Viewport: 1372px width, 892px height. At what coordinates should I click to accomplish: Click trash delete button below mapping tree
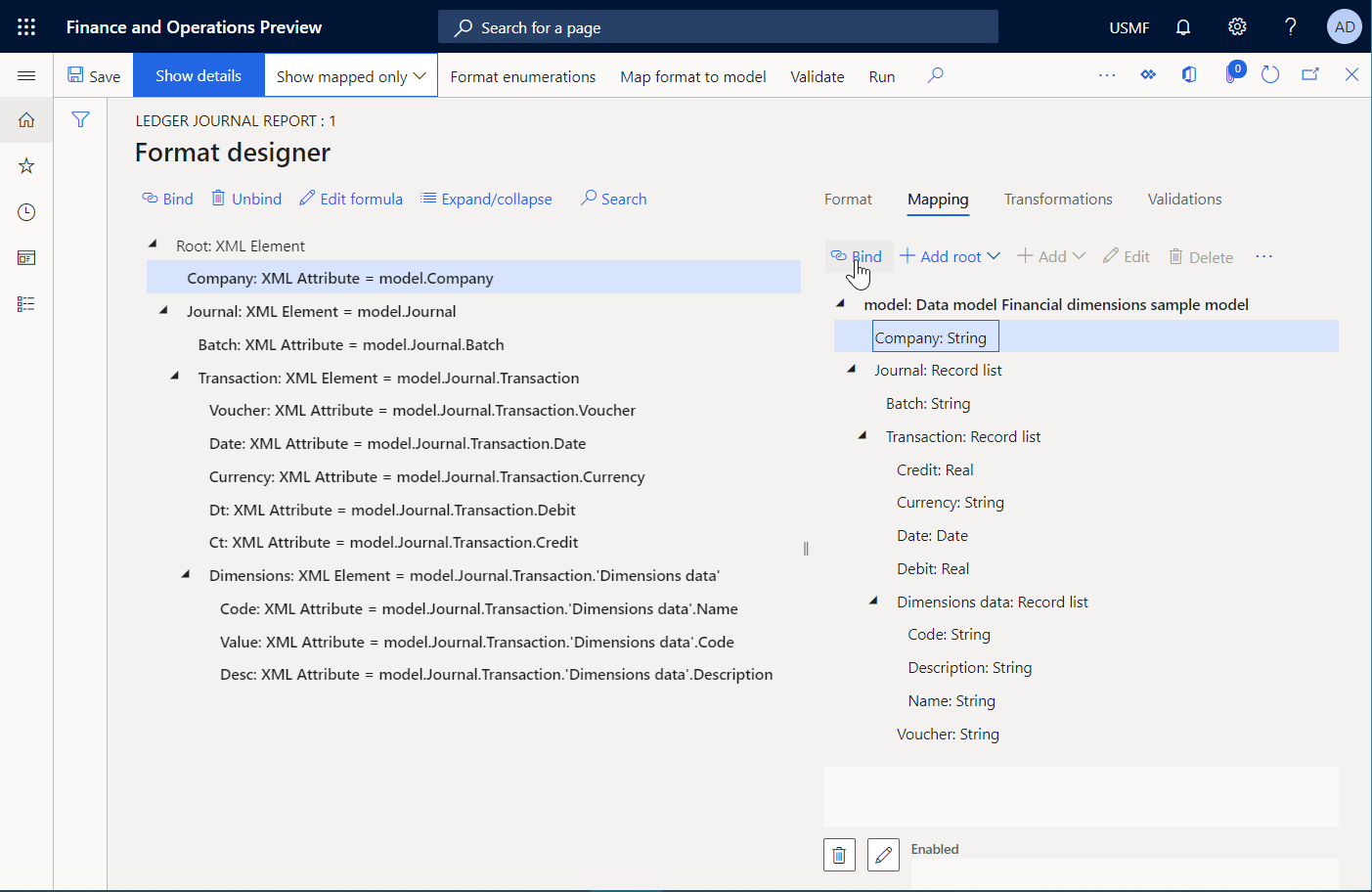point(839,855)
